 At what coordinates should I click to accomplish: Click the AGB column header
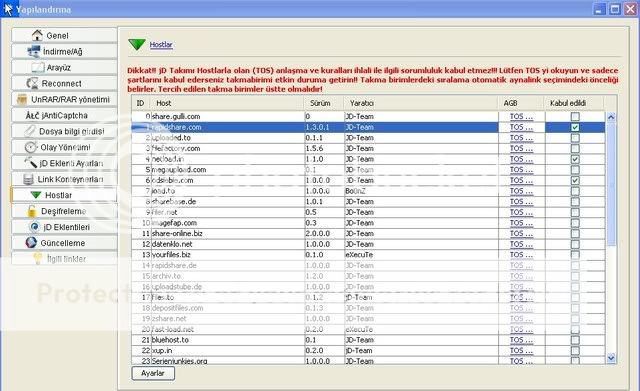pyautogui.click(x=521, y=103)
